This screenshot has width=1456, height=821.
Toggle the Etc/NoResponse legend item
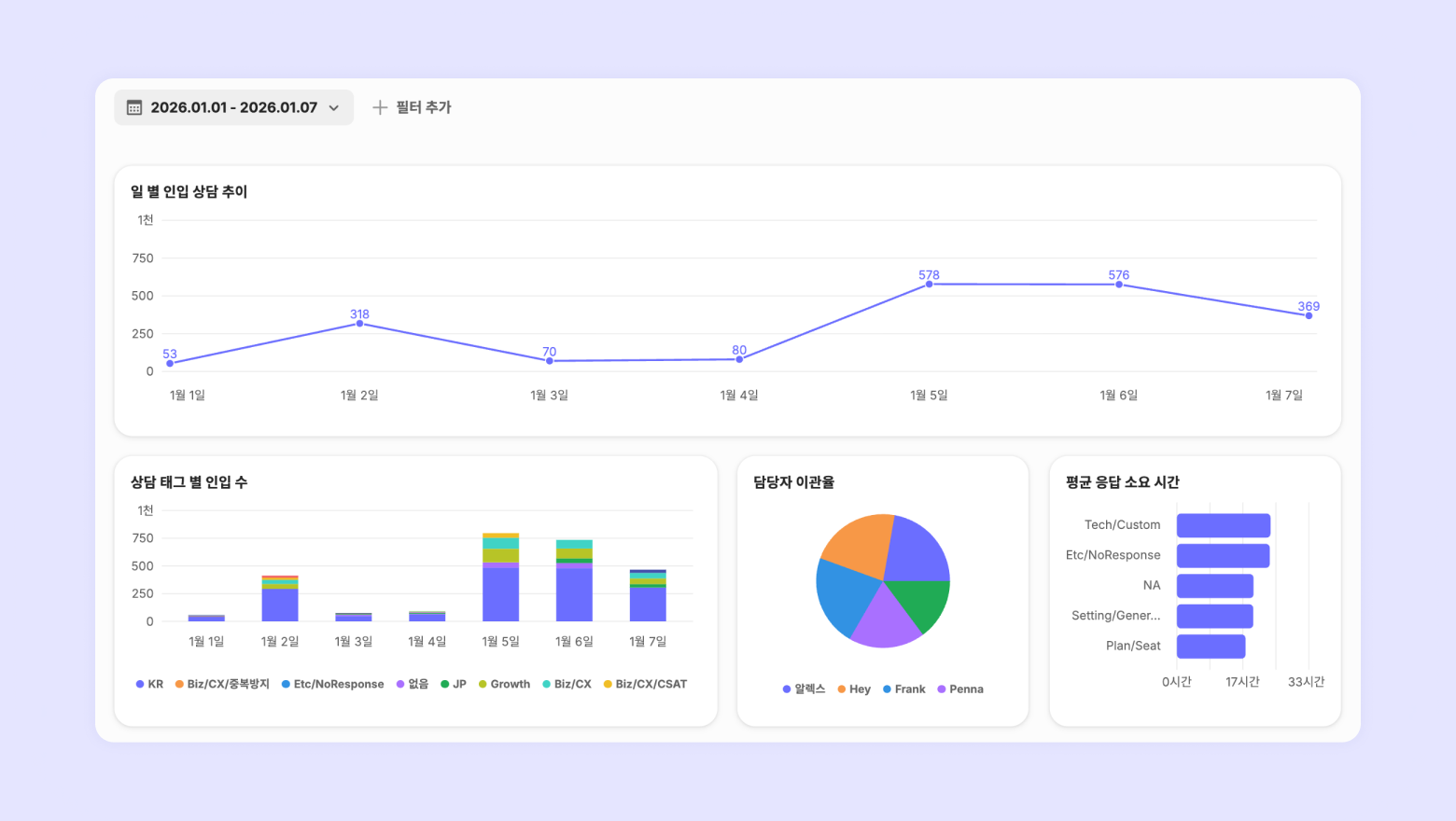click(333, 684)
